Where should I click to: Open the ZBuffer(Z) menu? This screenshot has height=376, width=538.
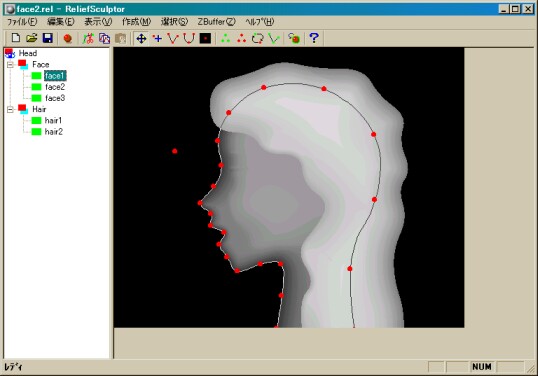216,22
